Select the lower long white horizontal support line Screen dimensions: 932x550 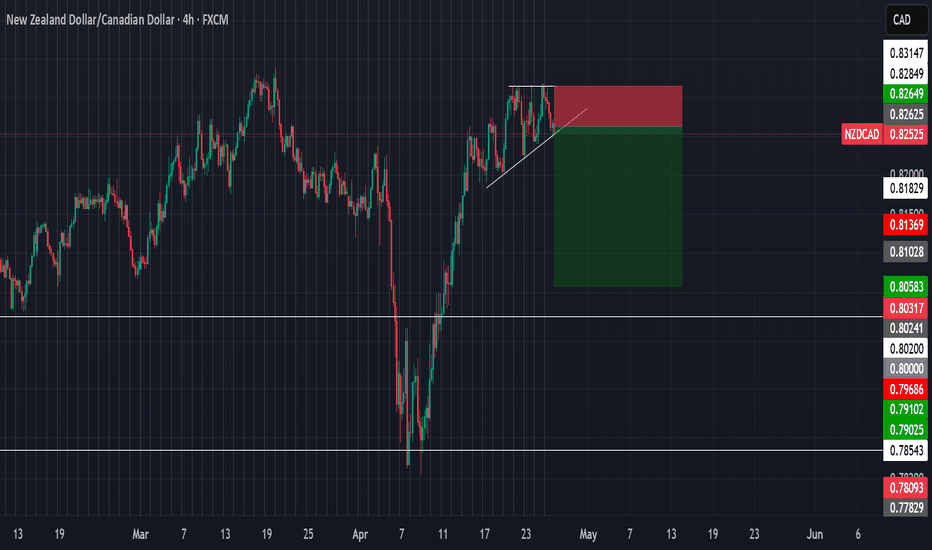point(441,450)
